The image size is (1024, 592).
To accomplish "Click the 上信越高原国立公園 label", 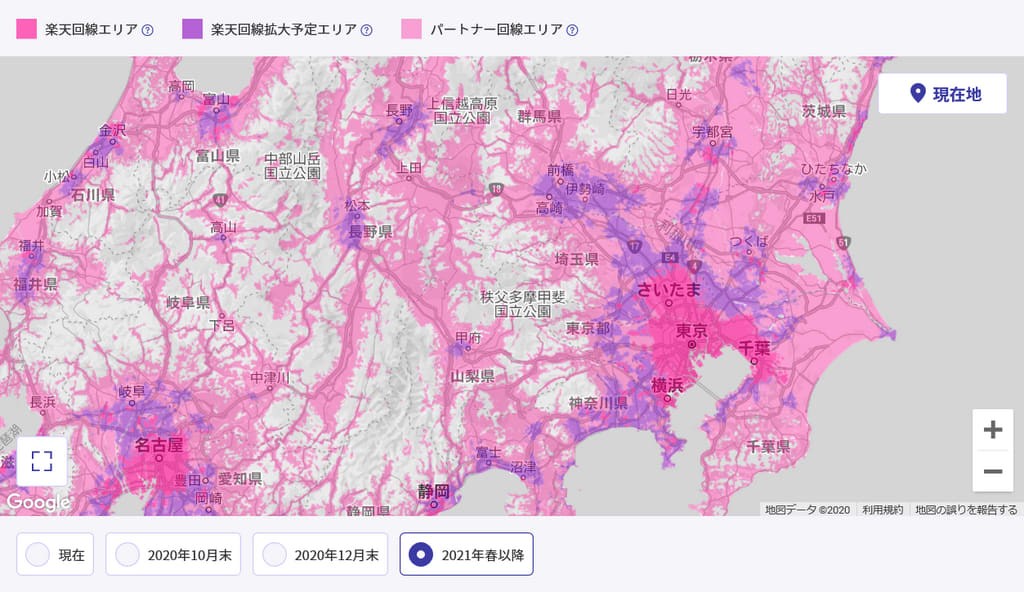I will pos(462,110).
